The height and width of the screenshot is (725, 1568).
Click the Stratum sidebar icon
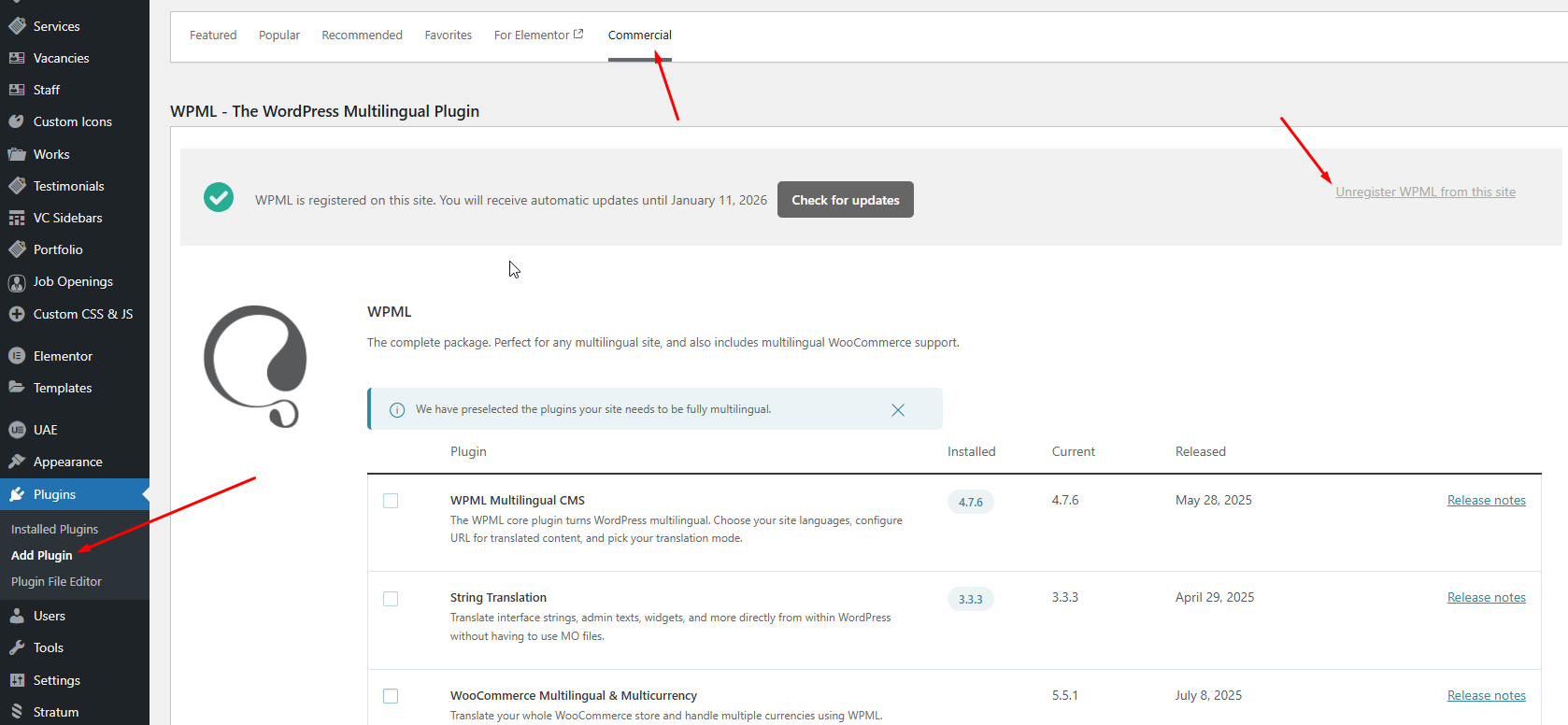coord(17,712)
